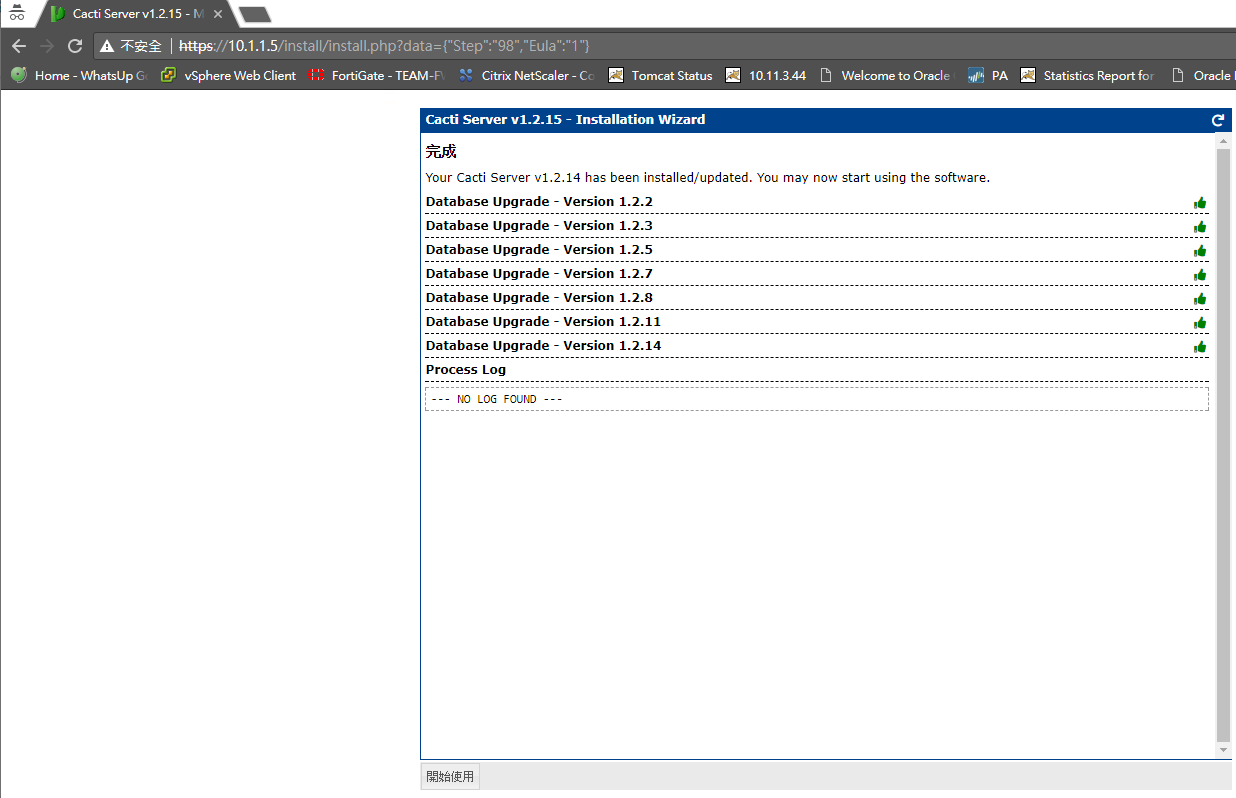Click the installed/updated confirmation message
This screenshot has height=798, width=1236.
coord(707,178)
